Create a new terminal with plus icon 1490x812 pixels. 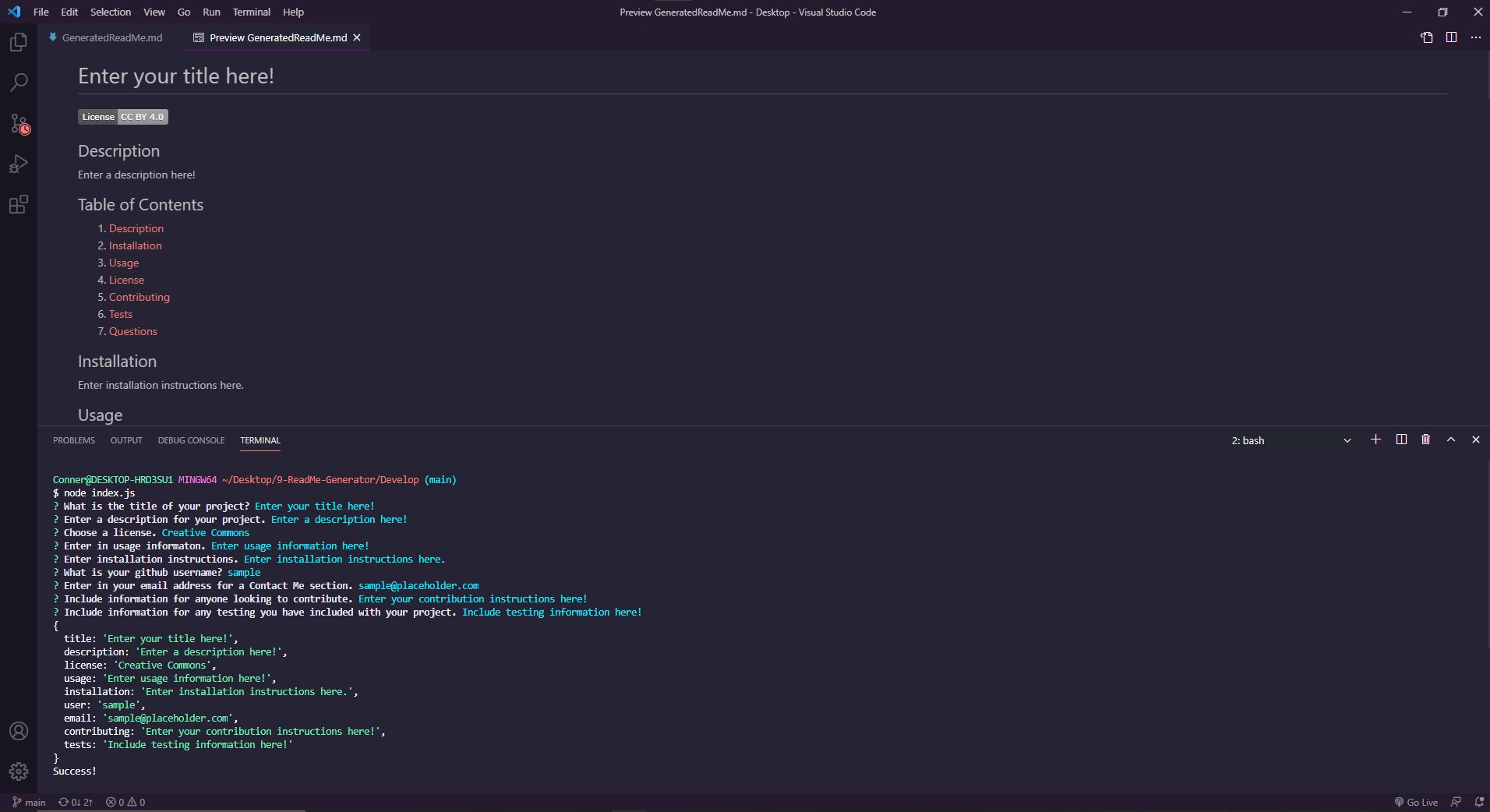click(x=1375, y=440)
